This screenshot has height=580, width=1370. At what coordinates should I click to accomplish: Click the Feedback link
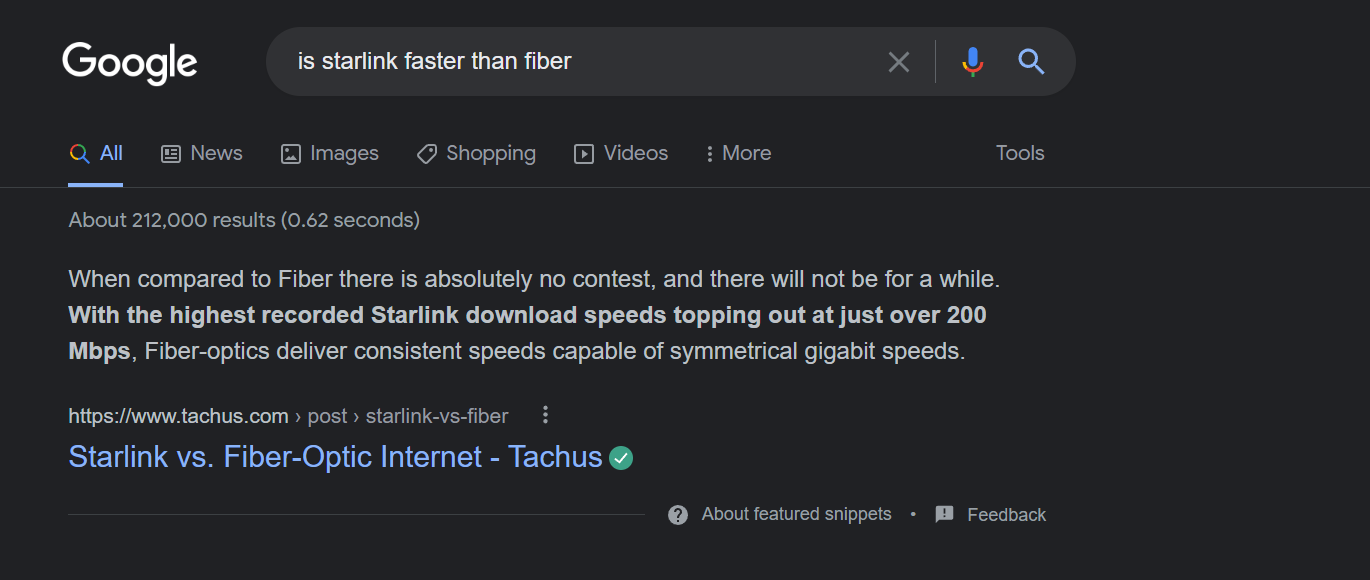[1006, 515]
